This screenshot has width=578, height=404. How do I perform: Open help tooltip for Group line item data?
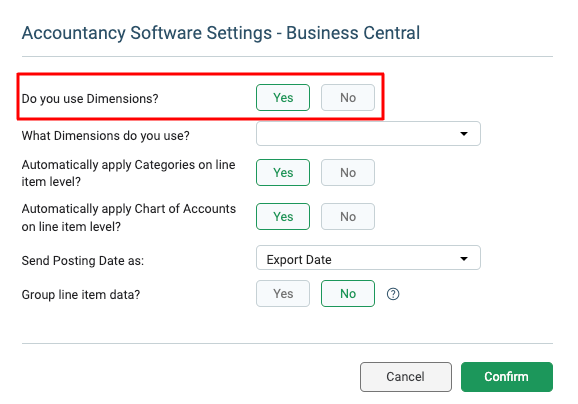(x=393, y=294)
